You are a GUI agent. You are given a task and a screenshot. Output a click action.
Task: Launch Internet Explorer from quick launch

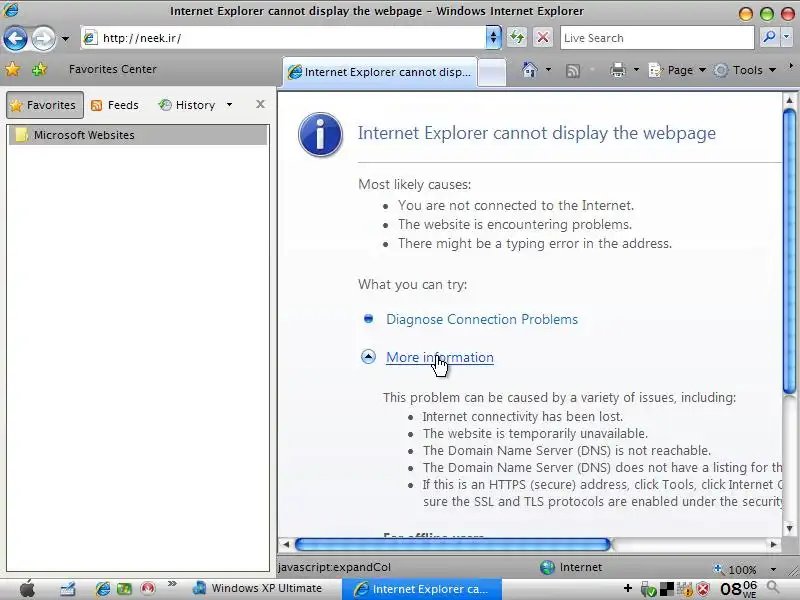point(103,589)
